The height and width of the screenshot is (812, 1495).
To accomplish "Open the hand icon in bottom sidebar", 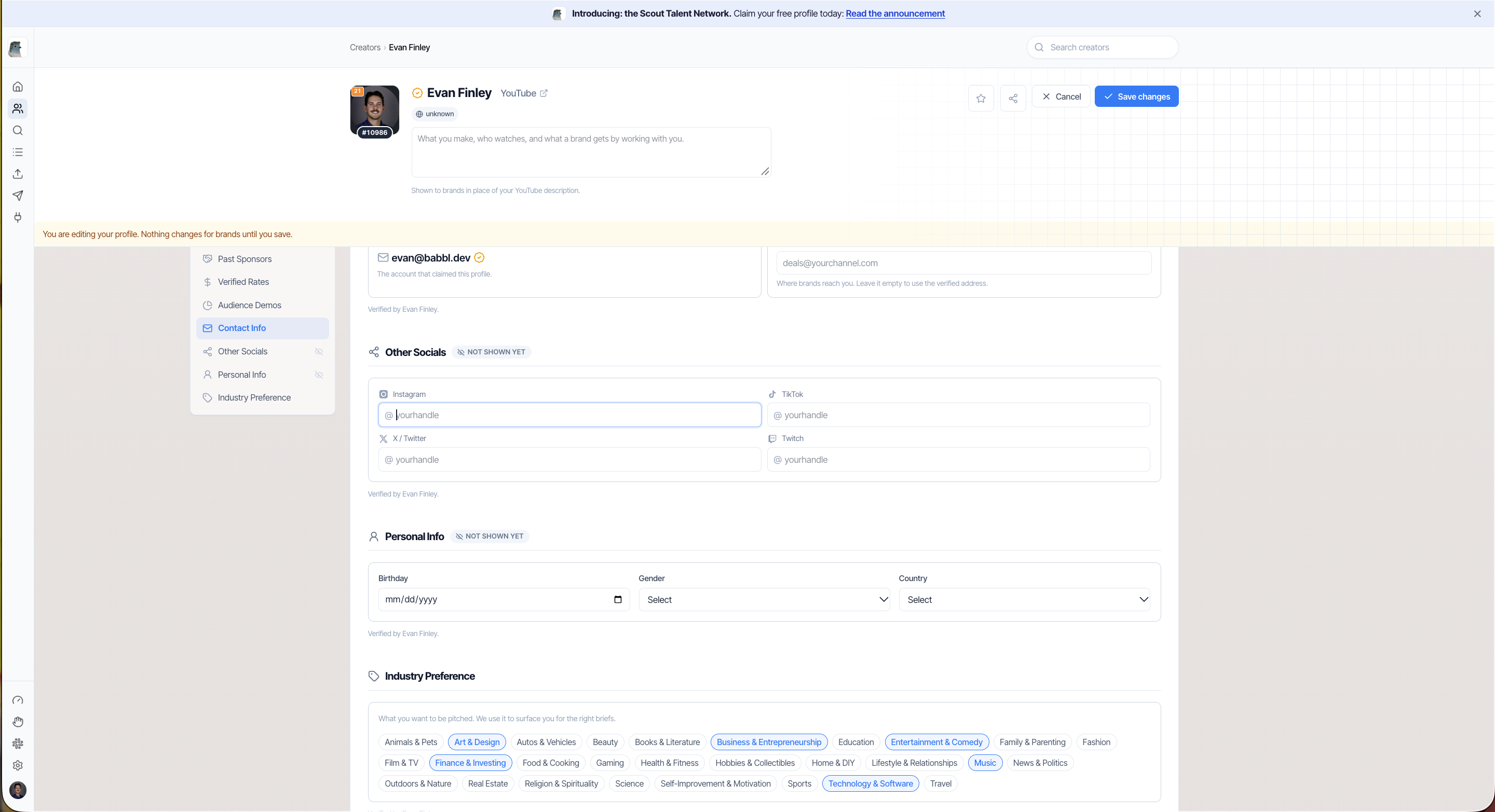I will [x=18, y=722].
